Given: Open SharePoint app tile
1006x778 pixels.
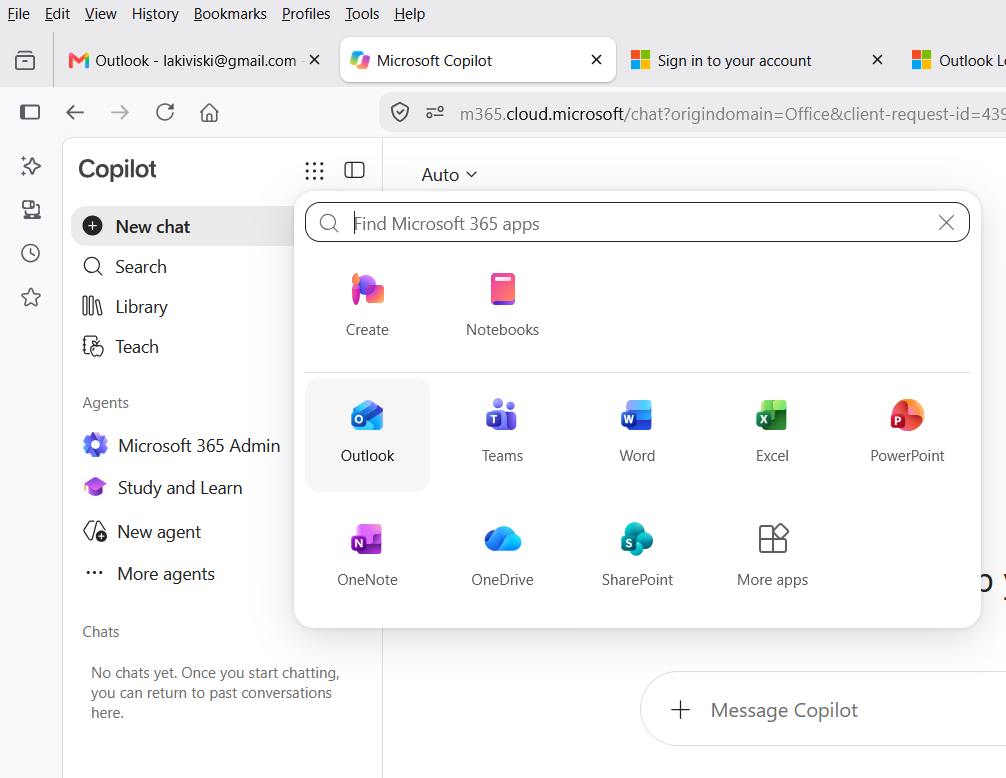Looking at the screenshot, I should [x=637, y=555].
